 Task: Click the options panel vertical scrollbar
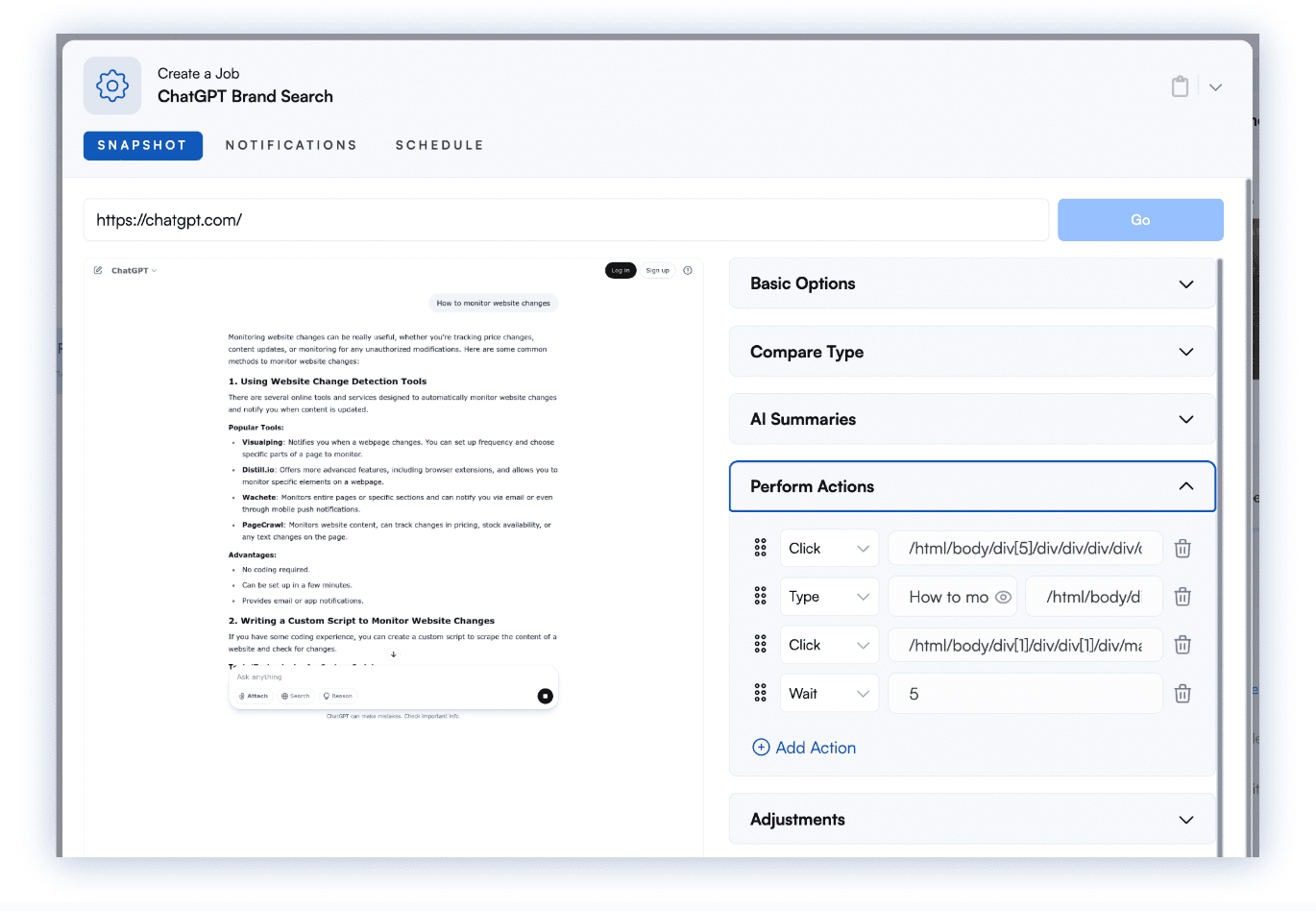pyautogui.click(x=1220, y=557)
